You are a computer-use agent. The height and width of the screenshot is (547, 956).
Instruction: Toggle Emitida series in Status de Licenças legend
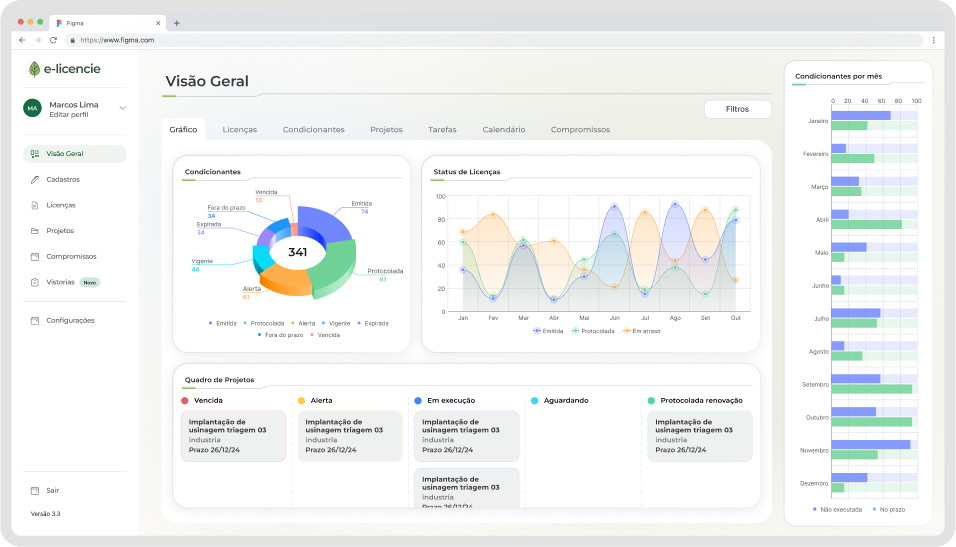point(548,330)
